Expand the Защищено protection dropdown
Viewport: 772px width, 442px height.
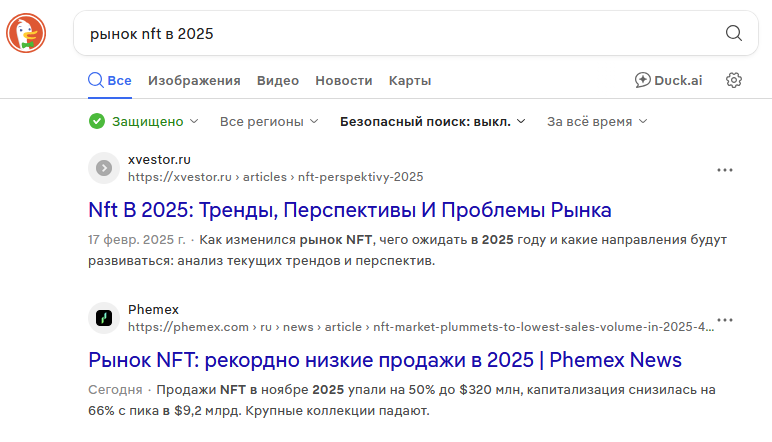tap(144, 121)
